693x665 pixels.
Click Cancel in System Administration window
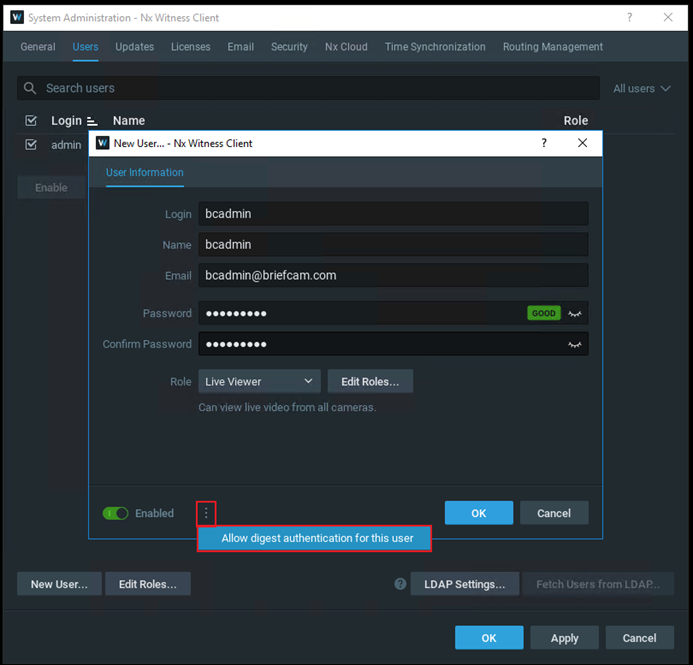coord(640,638)
